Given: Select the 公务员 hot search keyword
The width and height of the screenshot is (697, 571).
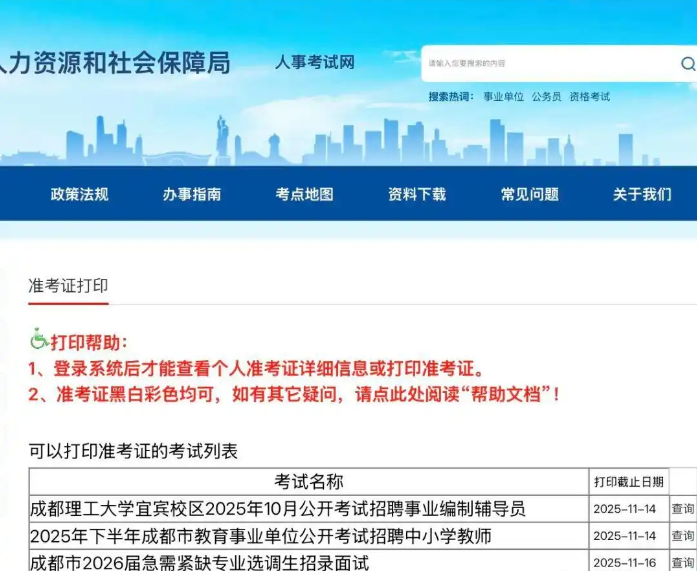Looking at the screenshot, I should 546,97.
